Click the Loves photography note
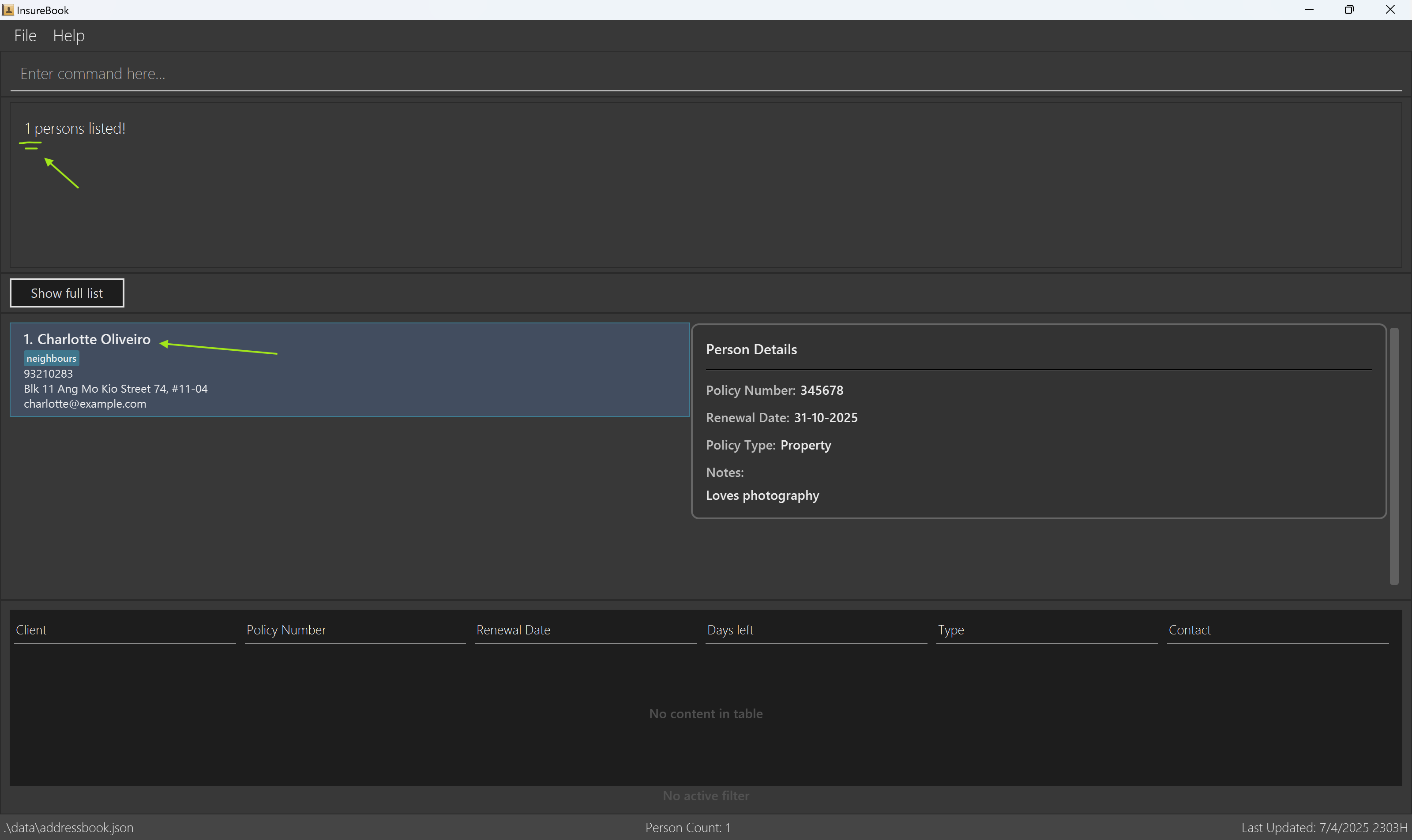 tap(762, 496)
